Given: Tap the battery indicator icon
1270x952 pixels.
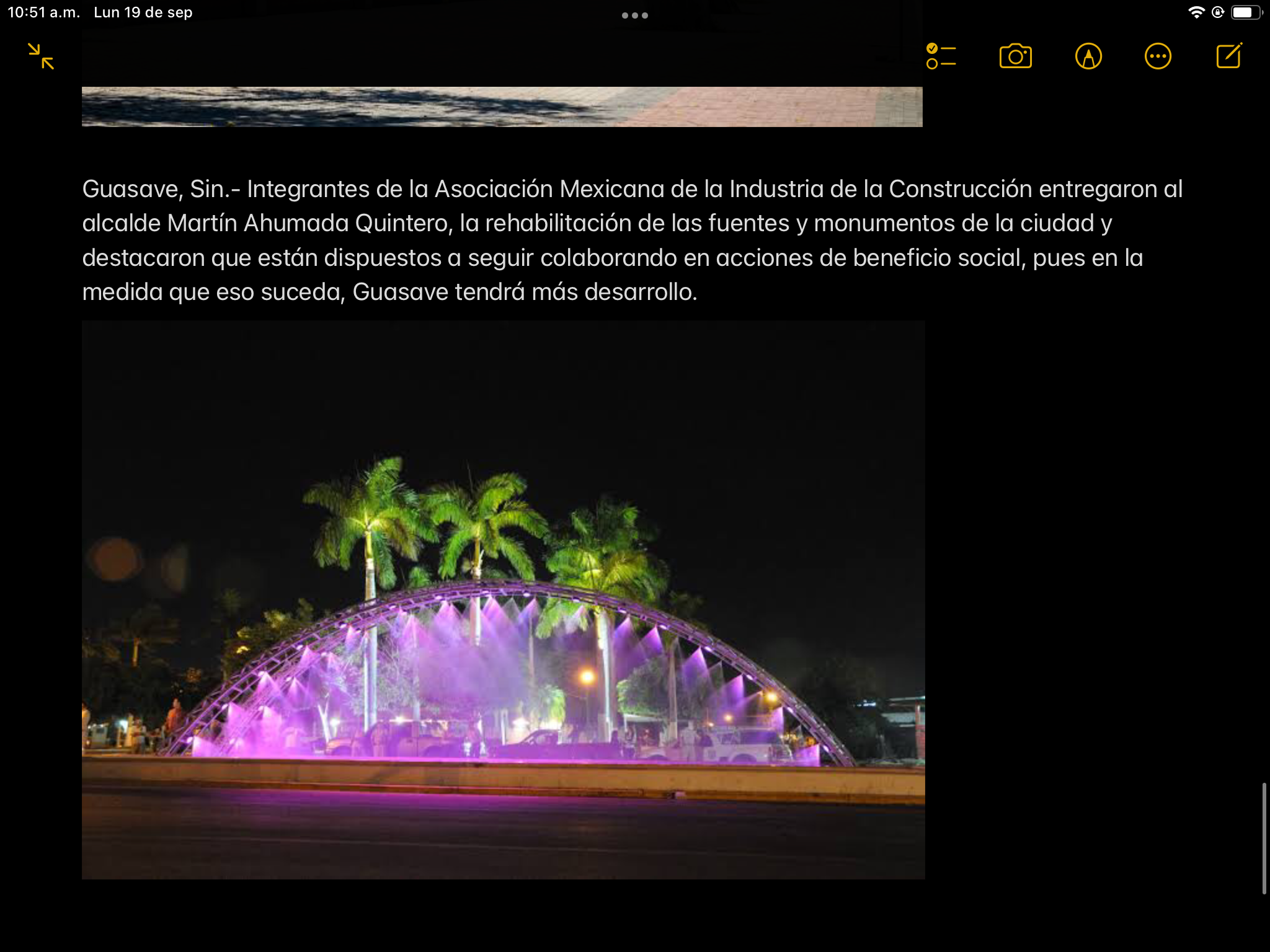Looking at the screenshot, I should click(x=1245, y=12).
